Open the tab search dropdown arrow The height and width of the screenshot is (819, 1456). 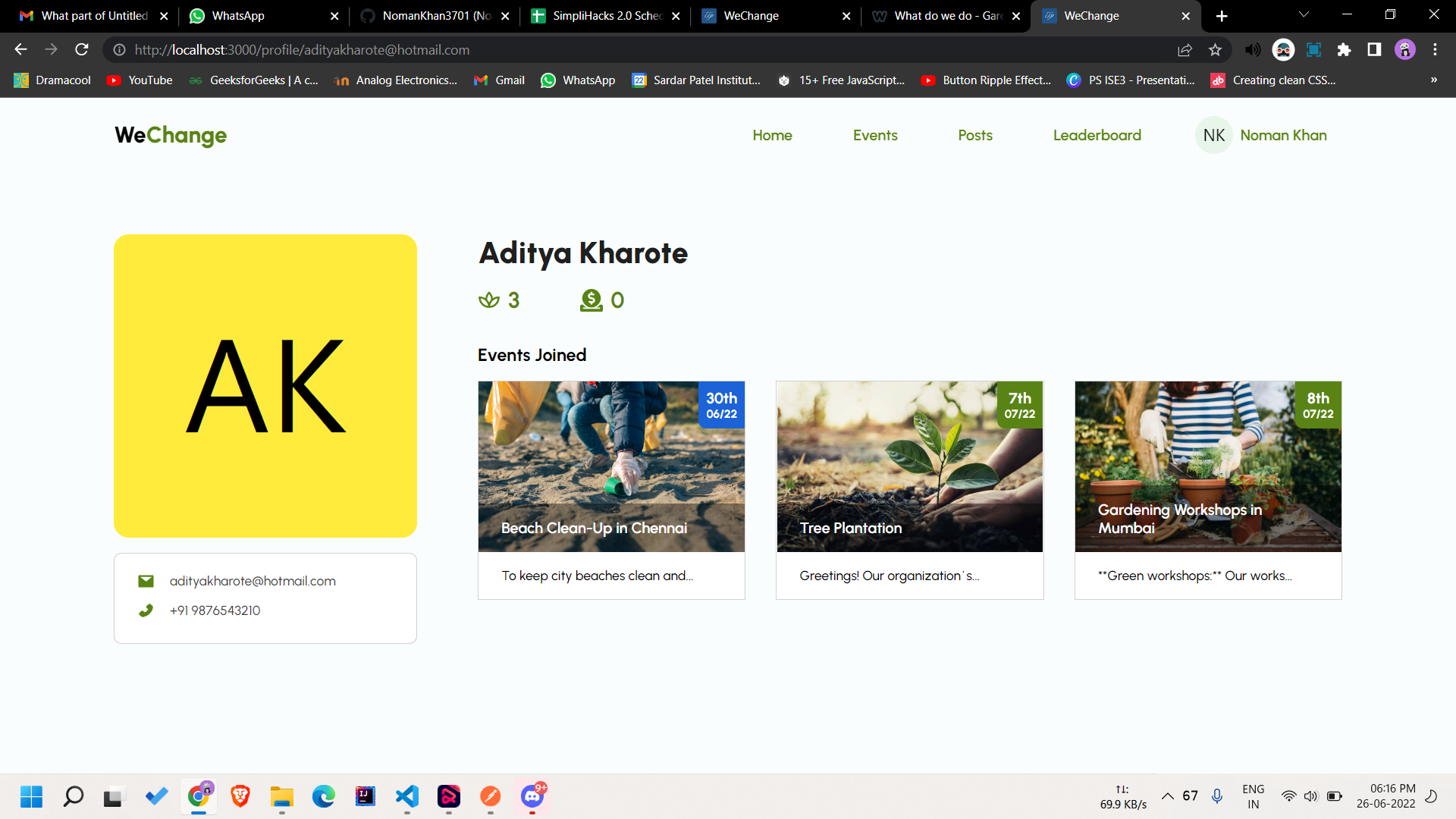1304,15
